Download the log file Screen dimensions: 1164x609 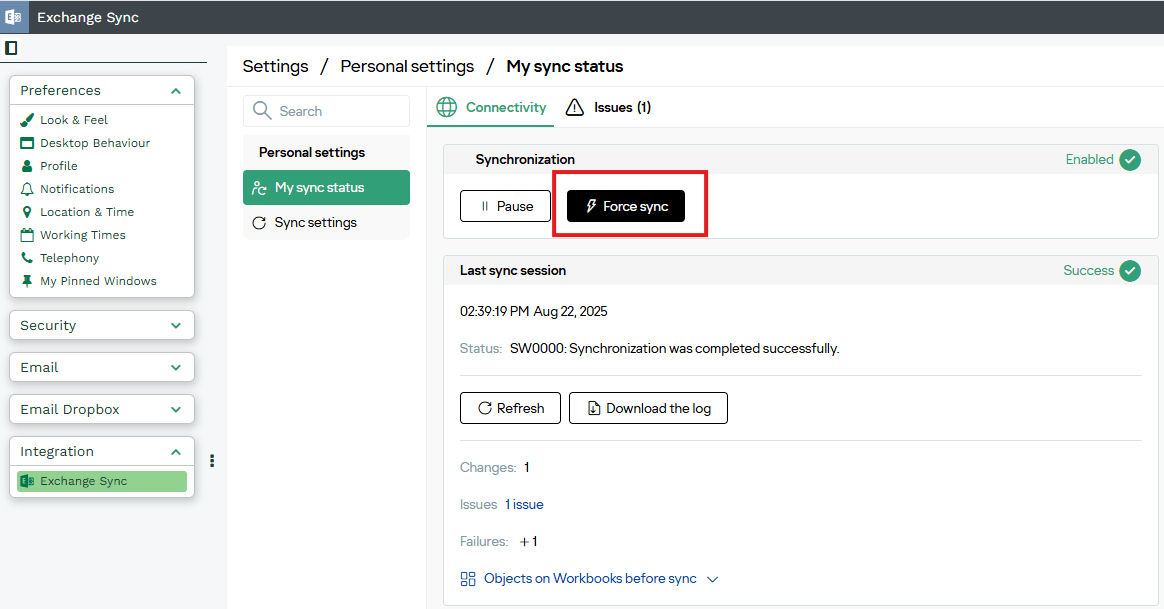[648, 408]
